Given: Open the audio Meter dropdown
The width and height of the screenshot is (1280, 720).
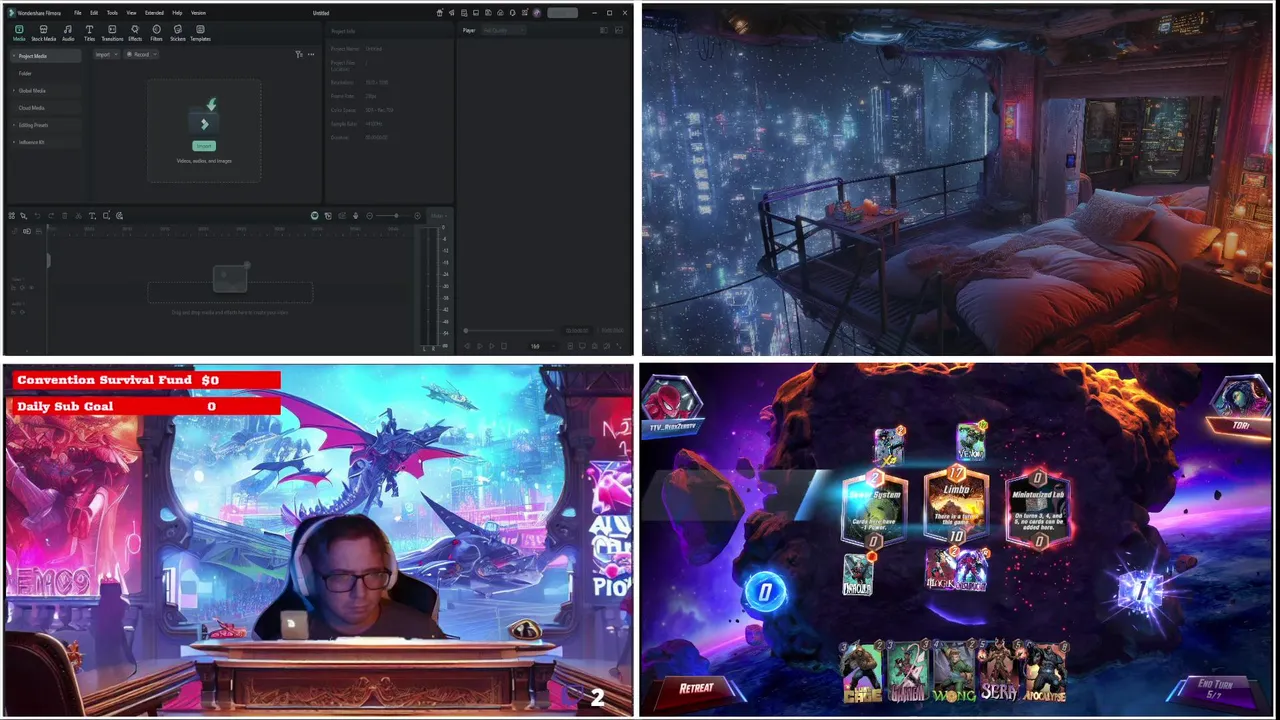Looking at the screenshot, I should (x=438, y=215).
